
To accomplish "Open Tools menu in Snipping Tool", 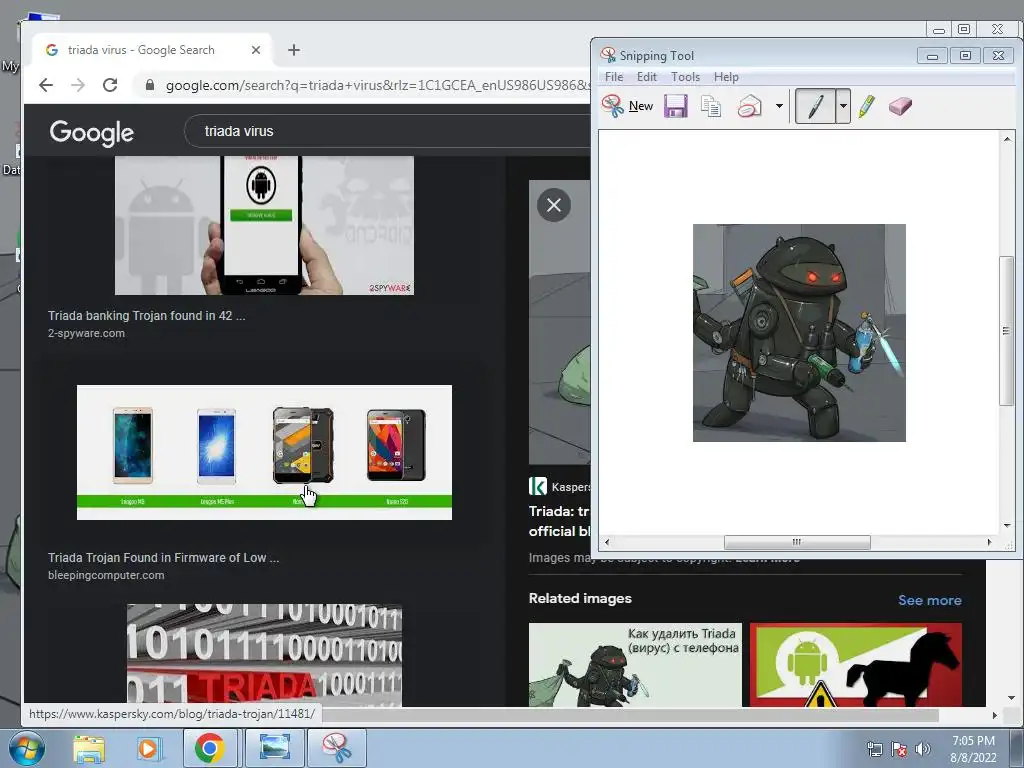I will pyautogui.click(x=685, y=77).
